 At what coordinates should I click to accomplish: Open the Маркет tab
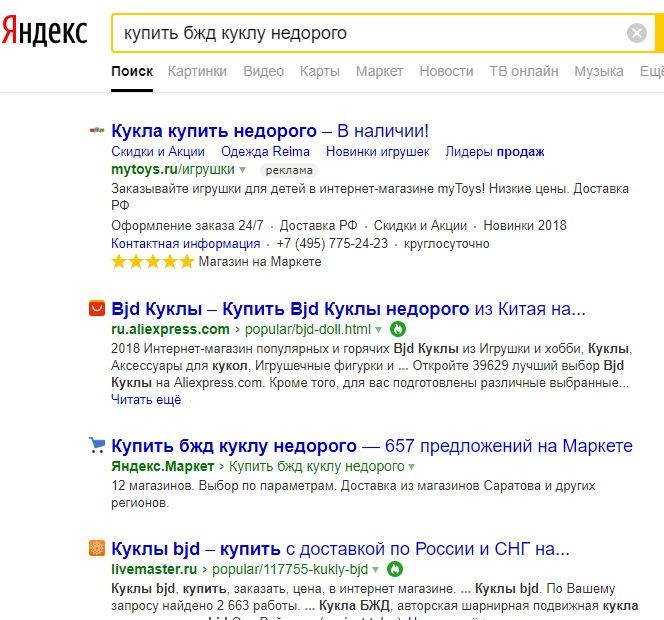coord(379,71)
